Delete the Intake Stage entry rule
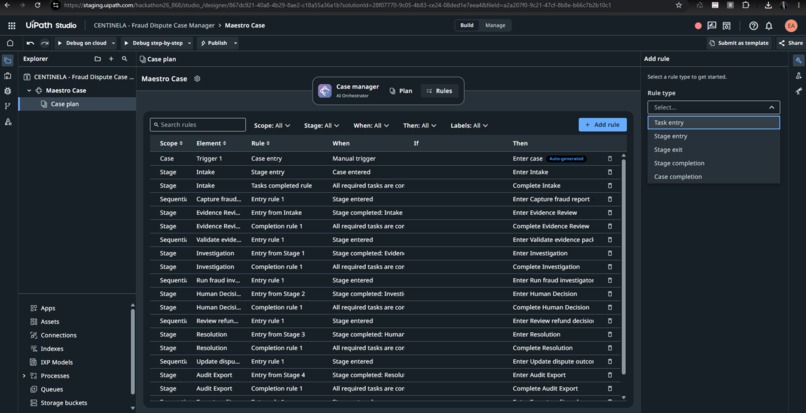The image size is (806, 413). pos(610,172)
